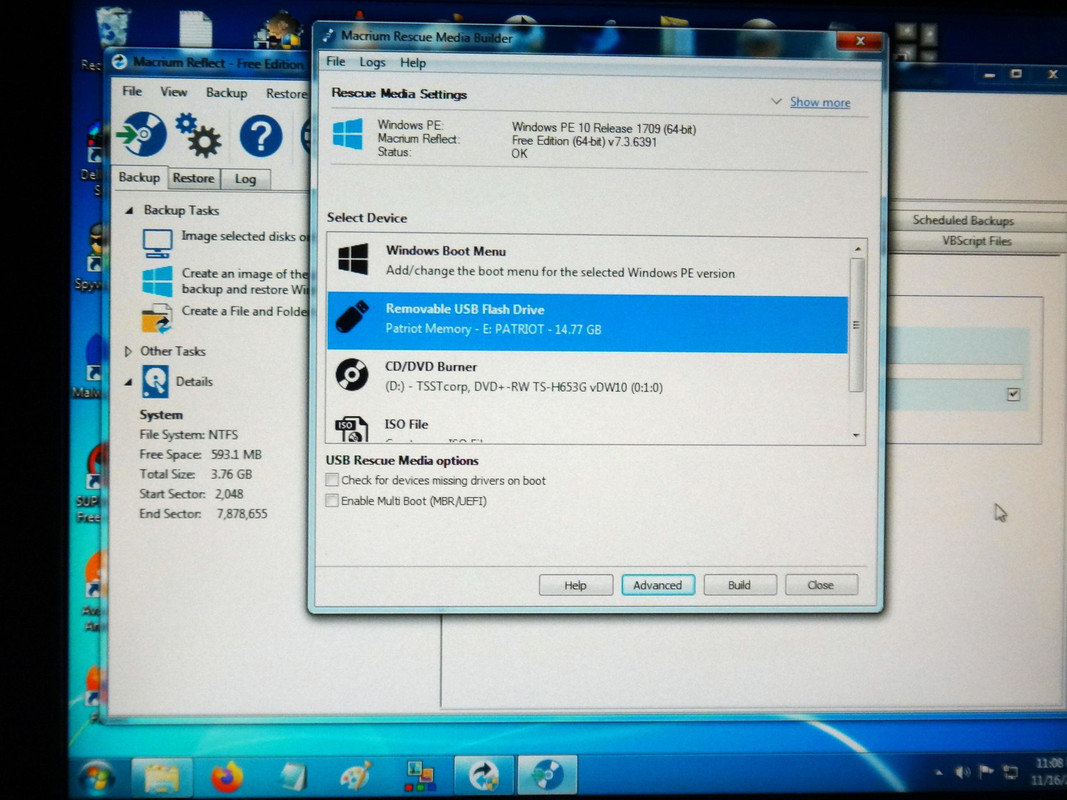Open settings gears icon in Macrium Reflect toolbar
Image resolution: width=1067 pixels, height=800 pixels.
tap(198, 135)
